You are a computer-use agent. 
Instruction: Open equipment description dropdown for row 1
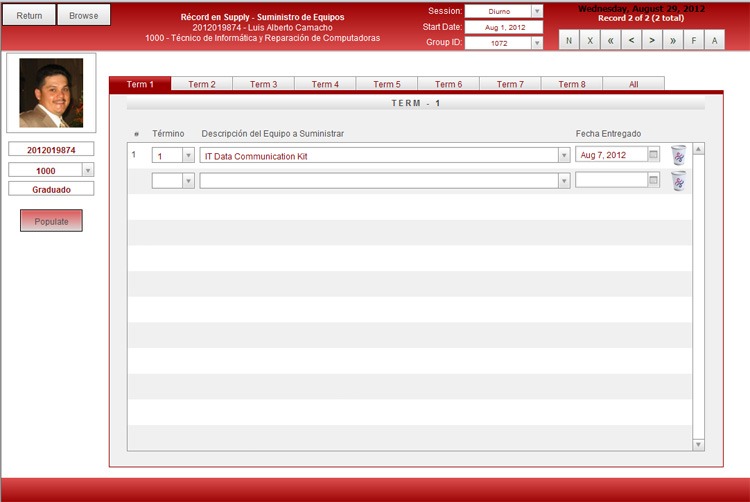tap(564, 155)
